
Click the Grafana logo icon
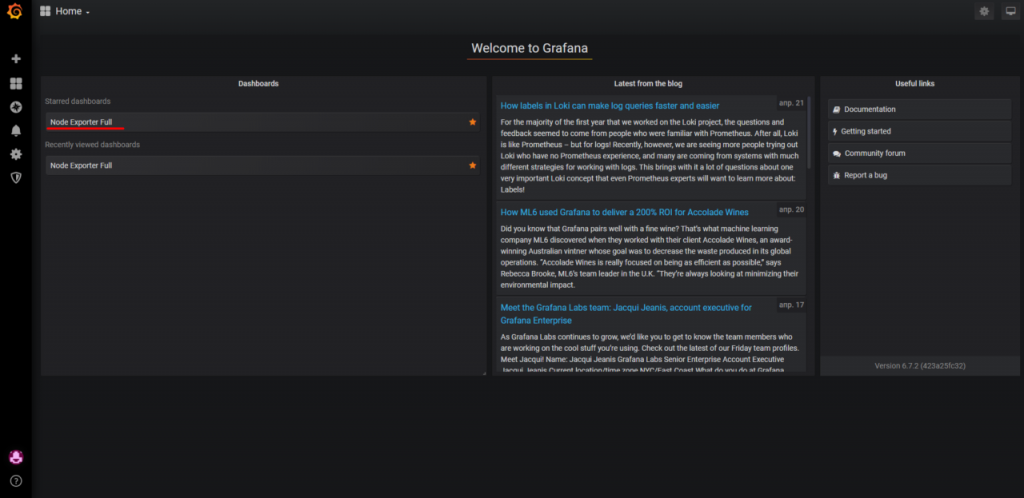click(x=15, y=12)
